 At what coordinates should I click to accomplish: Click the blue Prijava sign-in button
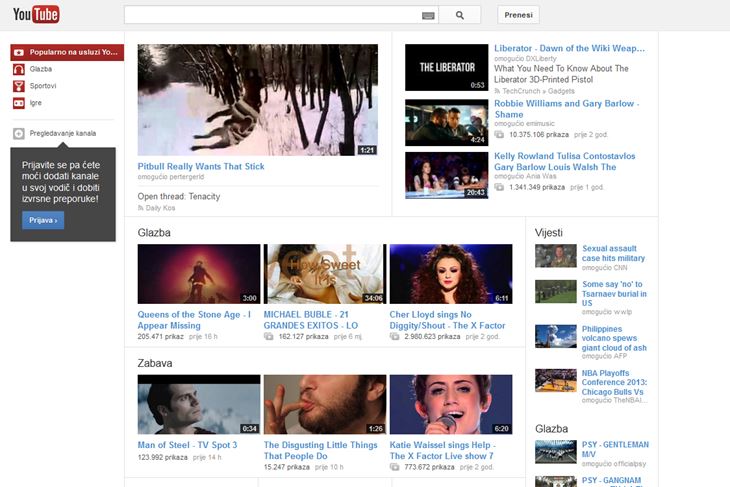(x=43, y=220)
